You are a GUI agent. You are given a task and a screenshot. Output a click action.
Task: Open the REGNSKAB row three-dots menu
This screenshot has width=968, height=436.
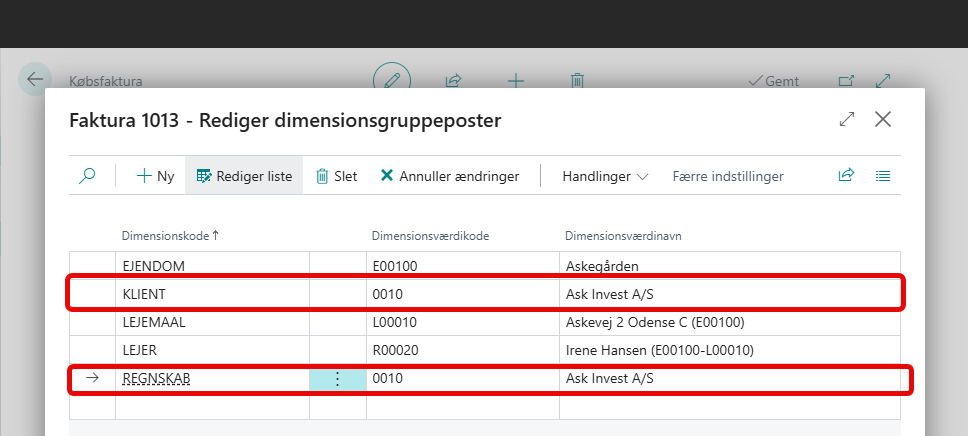[337, 379]
